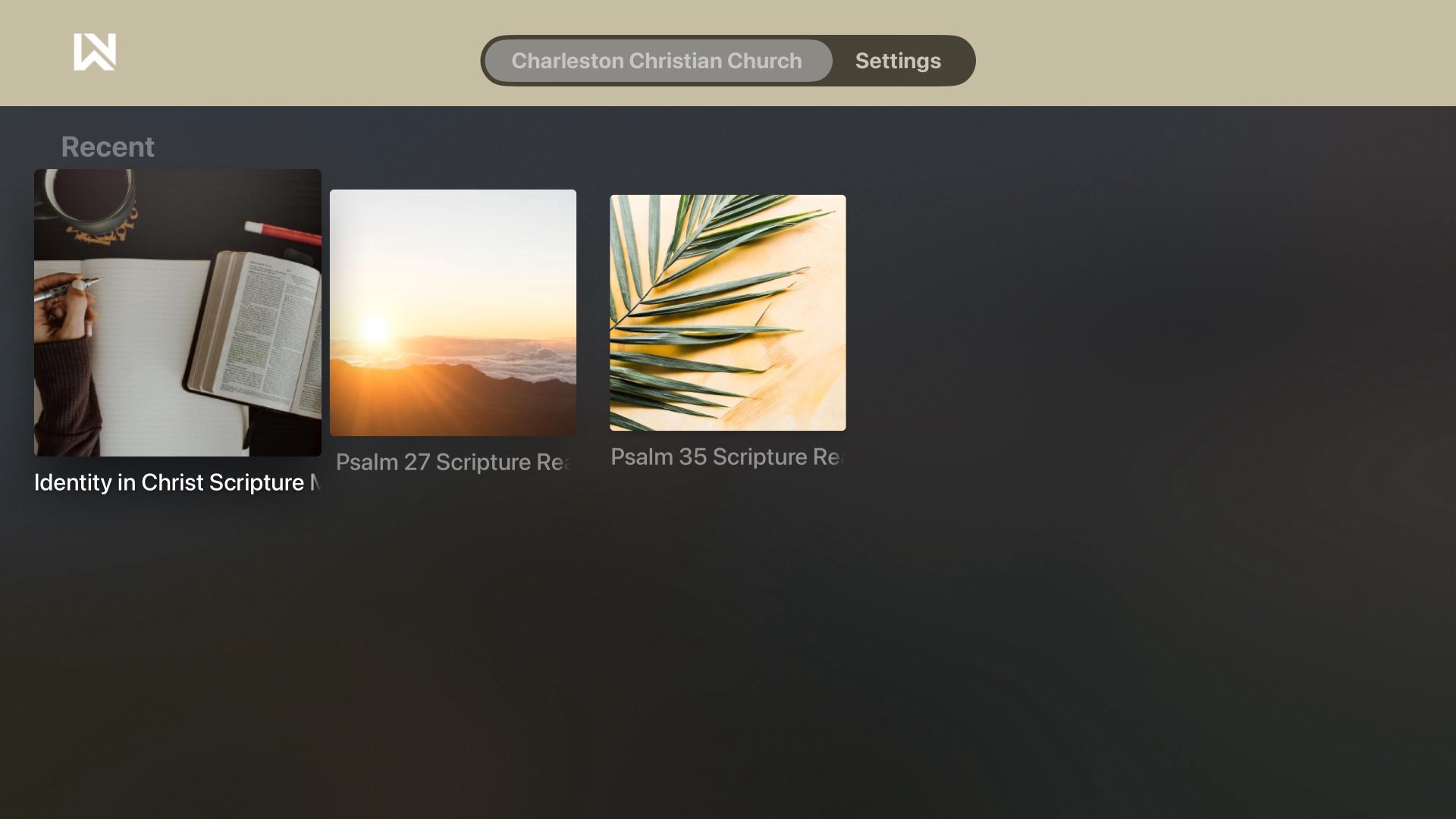Switch to Charleston Christian Church tab
Image resolution: width=1456 pixels, height=819 pixels.
pos(657,61)
